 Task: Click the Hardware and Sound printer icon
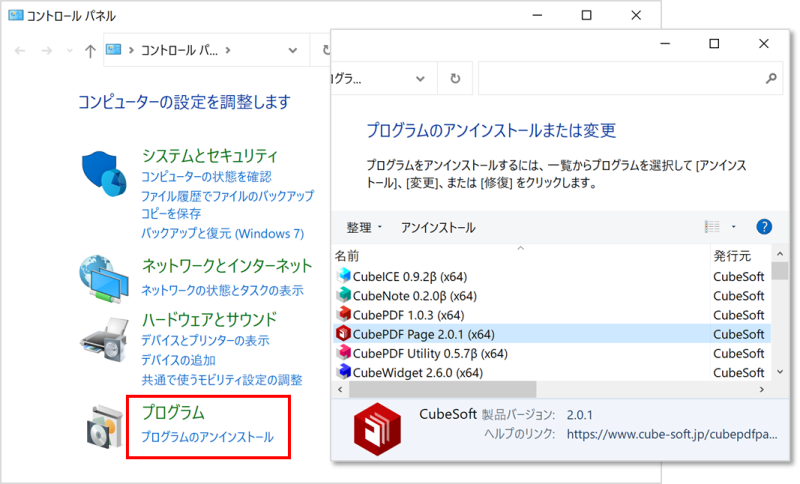105,340
